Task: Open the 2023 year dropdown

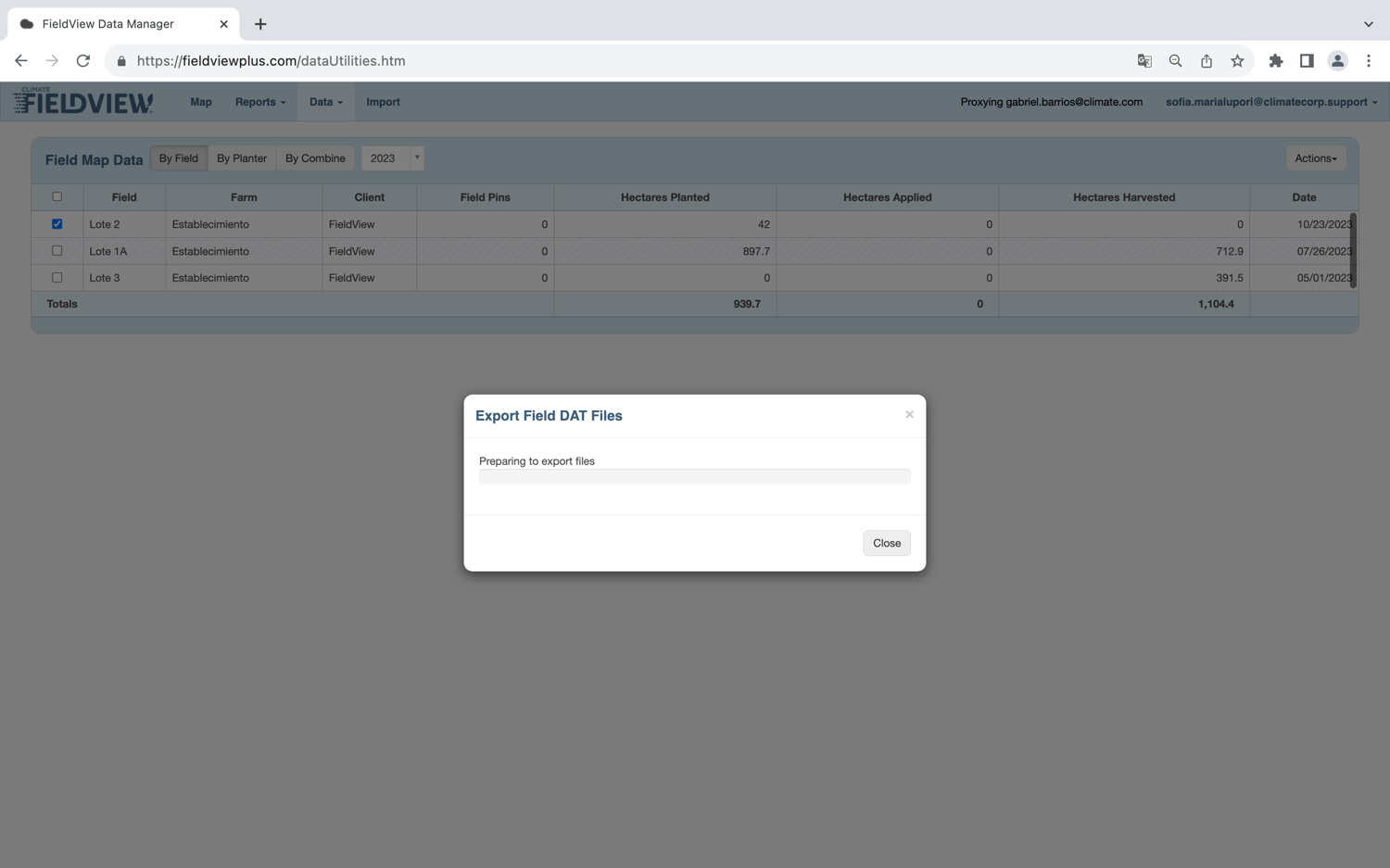Action: tap(416, 157)
